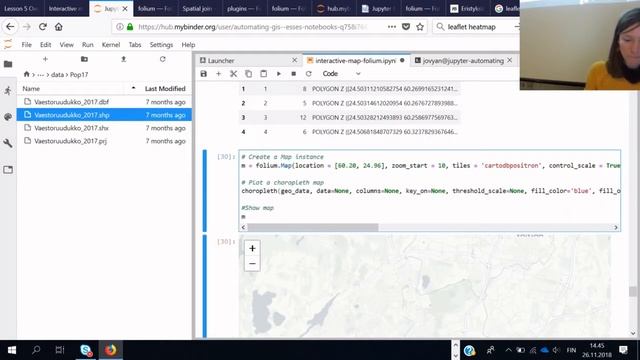
Task: Open Skype from the taskbar
Action: click(86, 350)
